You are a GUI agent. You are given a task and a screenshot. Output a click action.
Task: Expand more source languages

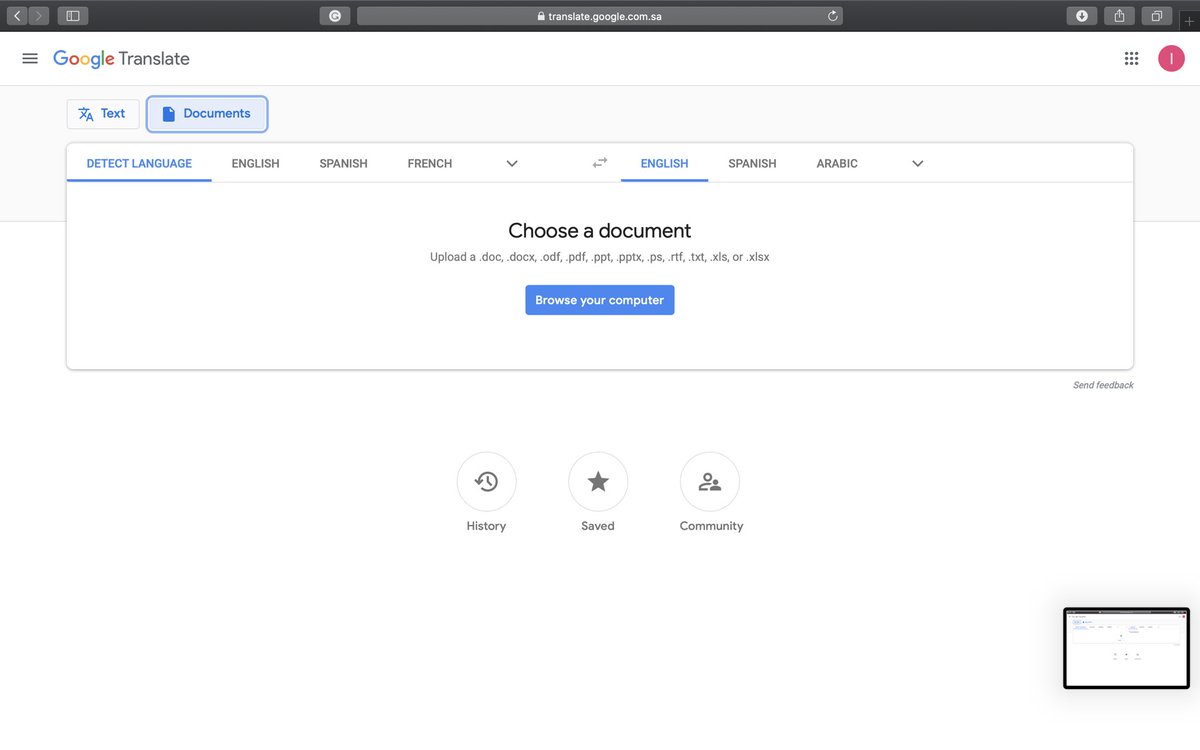pyautogui.click(x=512, y=163)
